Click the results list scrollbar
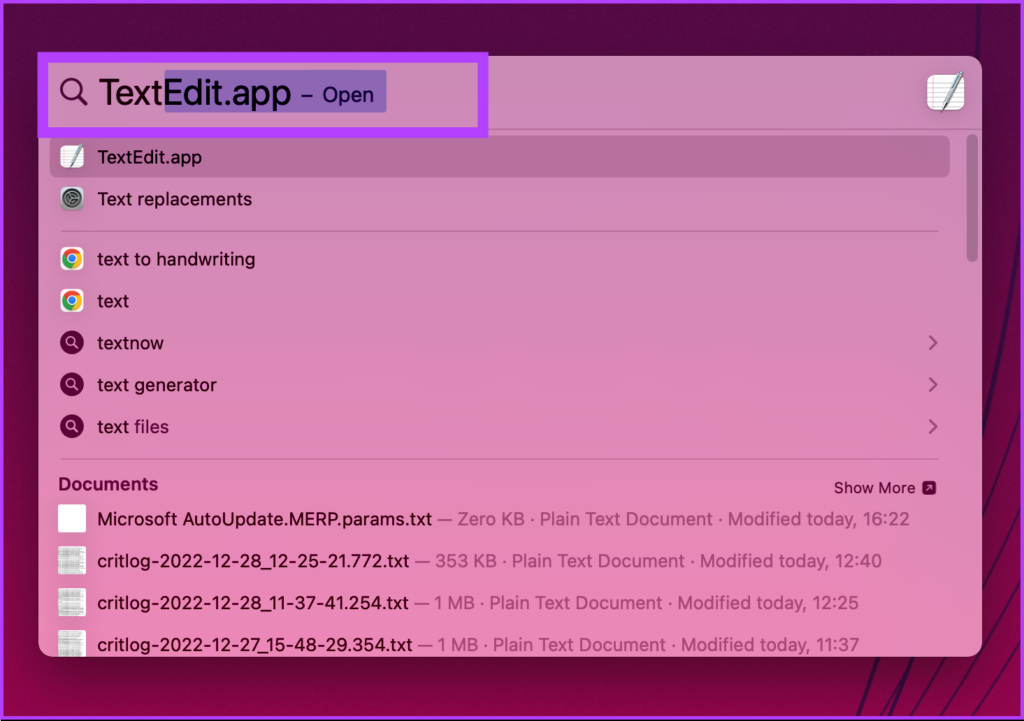Screen dimensions: 1024x721 click(x=972, y=200)
